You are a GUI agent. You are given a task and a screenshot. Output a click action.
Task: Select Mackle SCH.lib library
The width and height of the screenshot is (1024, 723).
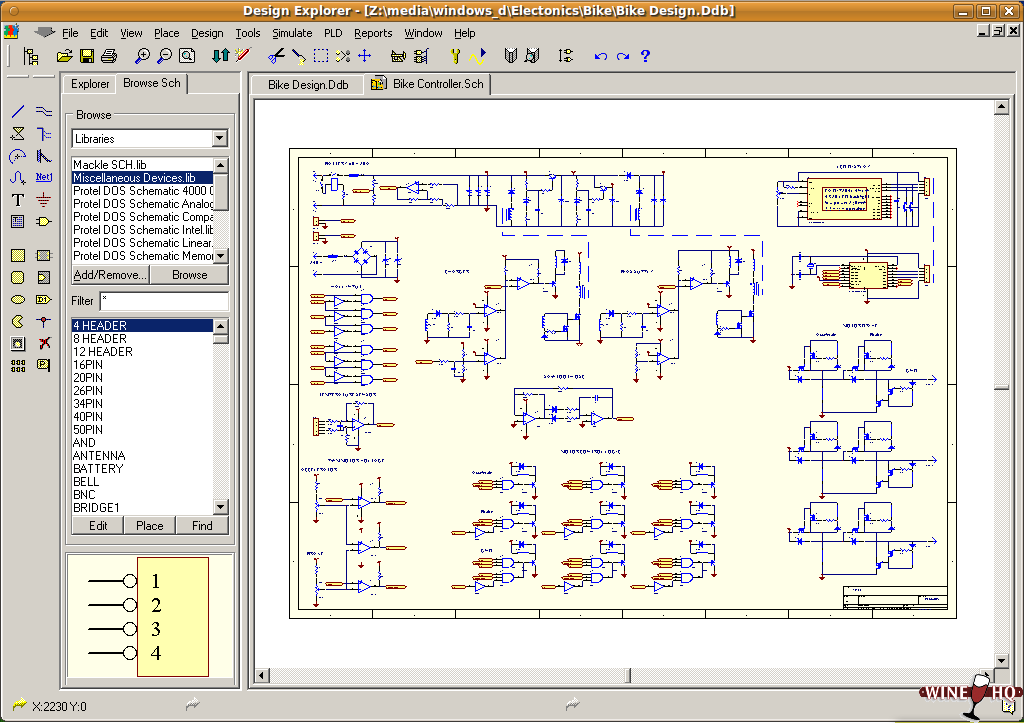pyautogui.click(x=142, y=165)
